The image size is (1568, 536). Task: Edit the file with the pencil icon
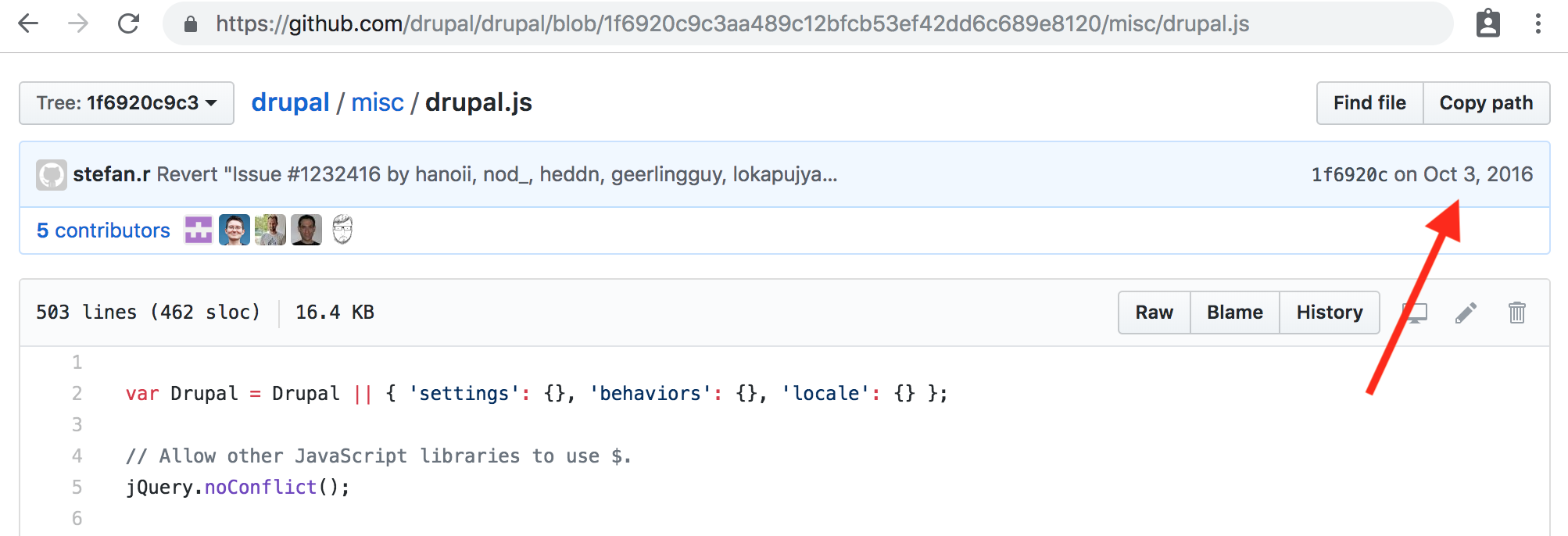(1466, 313)
